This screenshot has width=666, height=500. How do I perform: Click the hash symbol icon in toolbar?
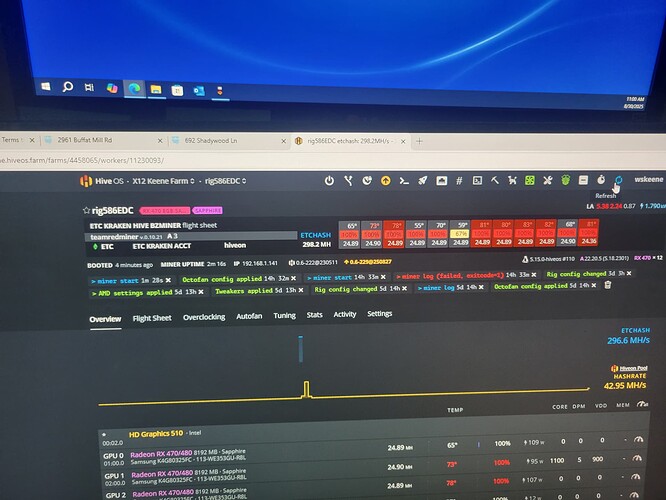click(x=459, y=181)
